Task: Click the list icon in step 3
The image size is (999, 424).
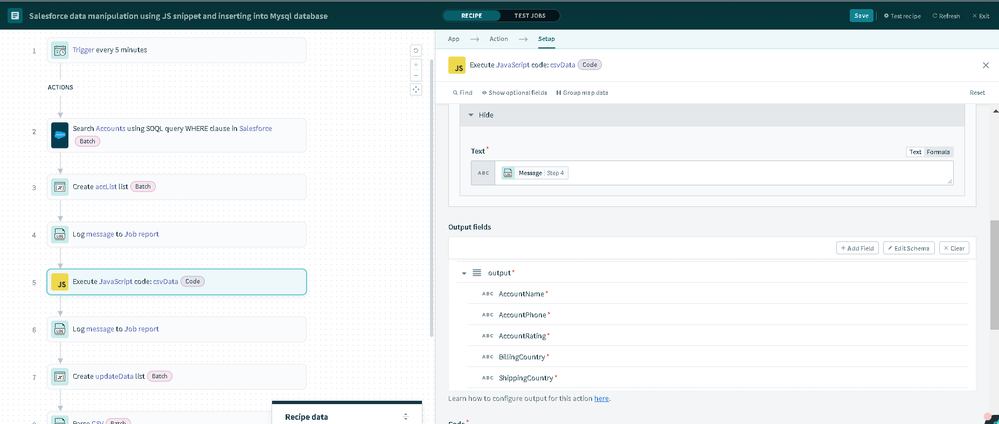Action: point(60,187)
